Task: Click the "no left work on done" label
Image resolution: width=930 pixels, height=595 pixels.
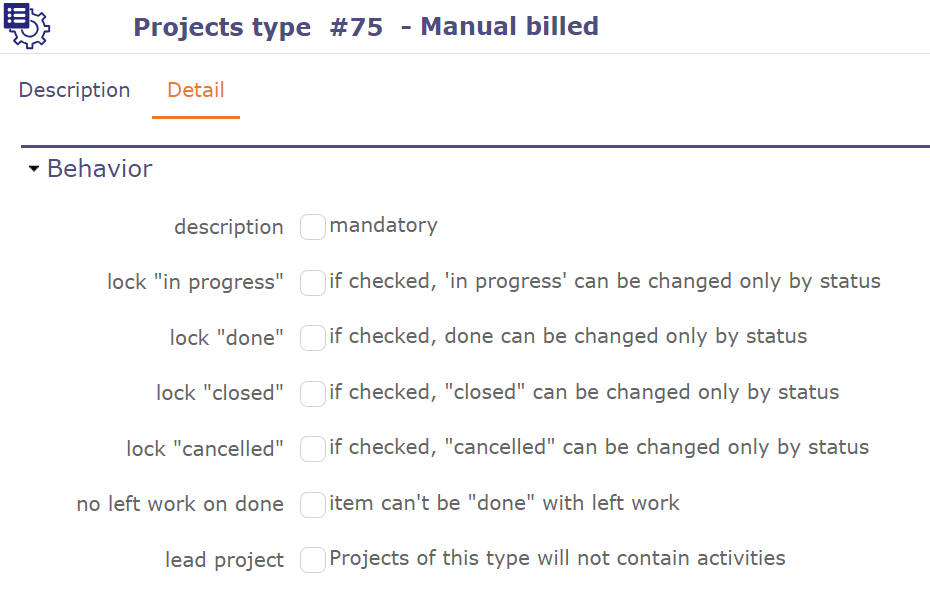Action: point(180,504)
